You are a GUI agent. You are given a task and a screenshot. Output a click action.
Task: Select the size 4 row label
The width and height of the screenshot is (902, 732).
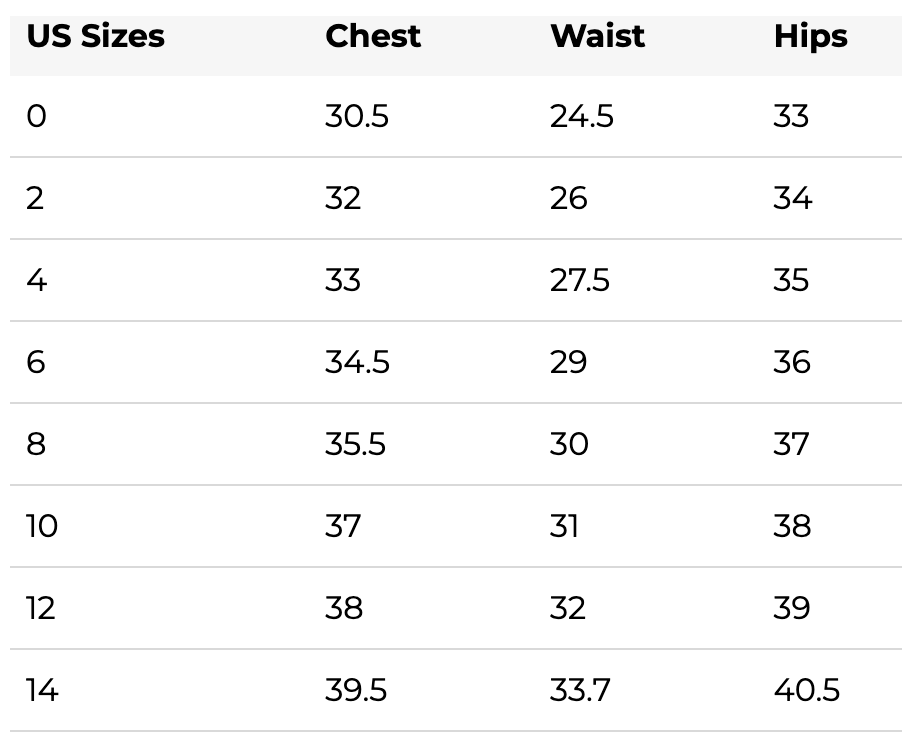tap(36, 280)
